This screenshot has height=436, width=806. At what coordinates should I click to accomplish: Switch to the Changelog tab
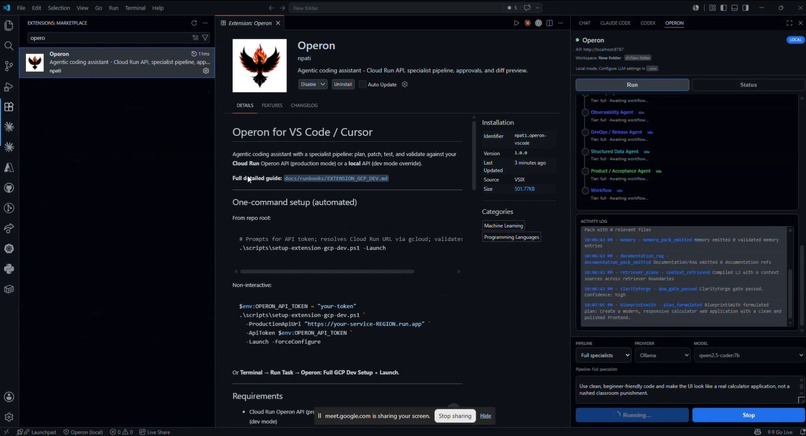tap(304, 105)
